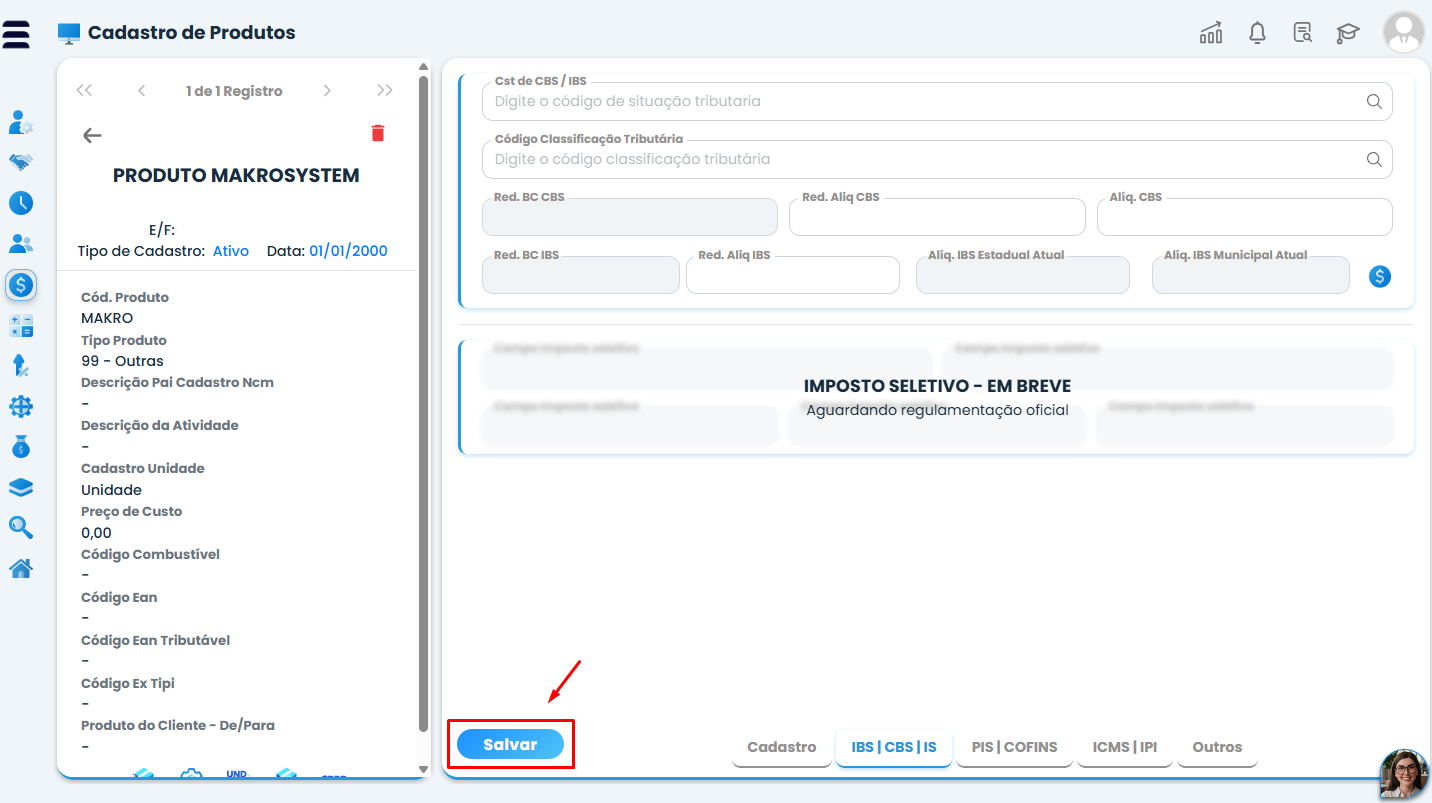
Task: Click the '01/01/2000' date value
Action: (348, 251)
